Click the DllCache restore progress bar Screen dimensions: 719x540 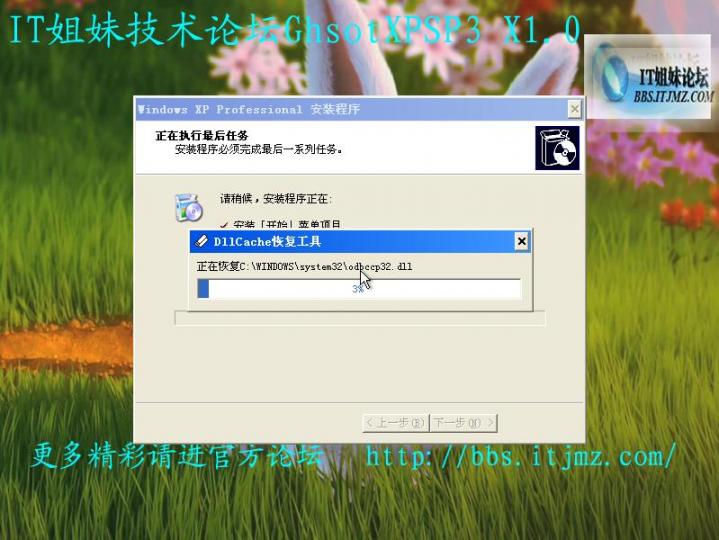(359, 289)
